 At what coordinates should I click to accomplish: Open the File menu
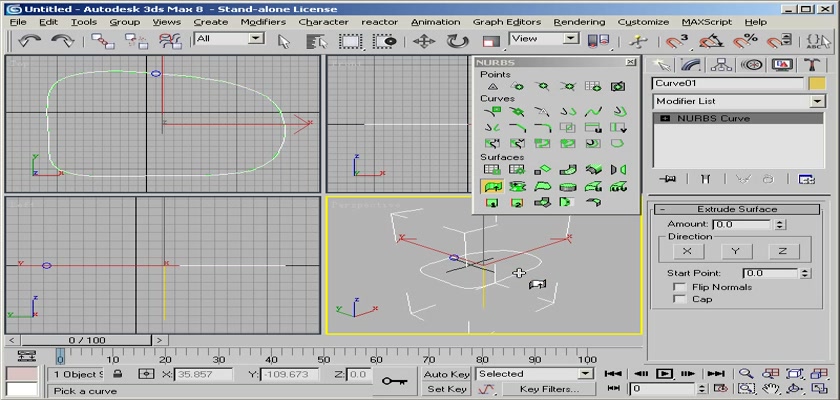point(18,22)
